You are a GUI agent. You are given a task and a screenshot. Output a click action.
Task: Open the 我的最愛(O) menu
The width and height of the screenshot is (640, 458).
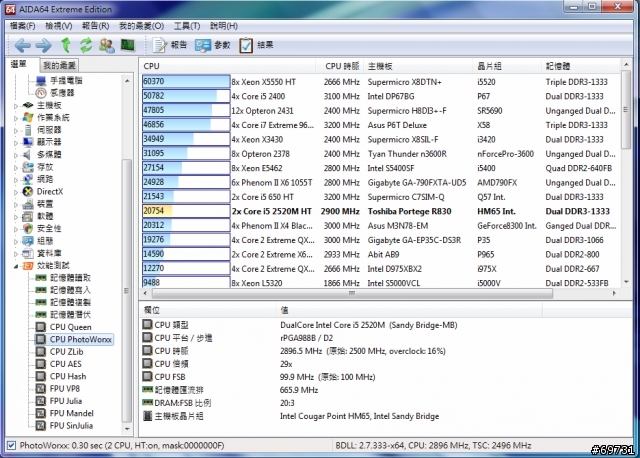click(141, 26)
